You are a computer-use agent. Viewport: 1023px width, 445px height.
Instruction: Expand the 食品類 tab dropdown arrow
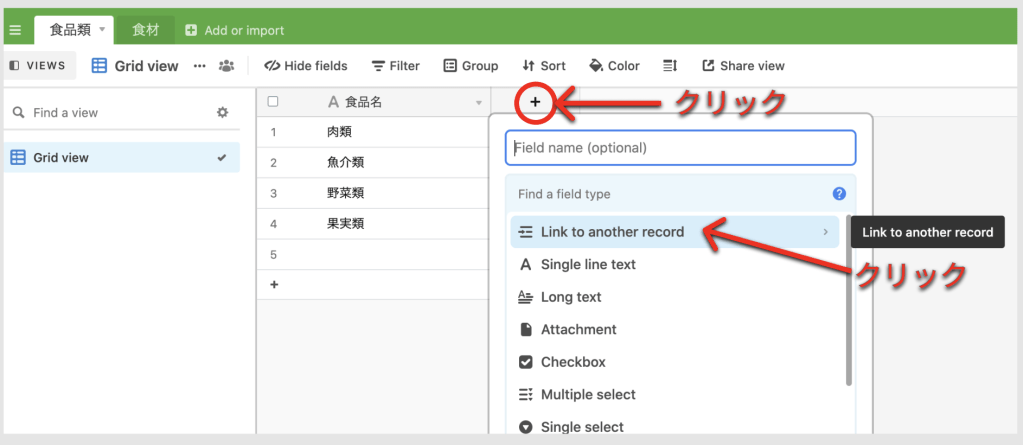point(102,30)
